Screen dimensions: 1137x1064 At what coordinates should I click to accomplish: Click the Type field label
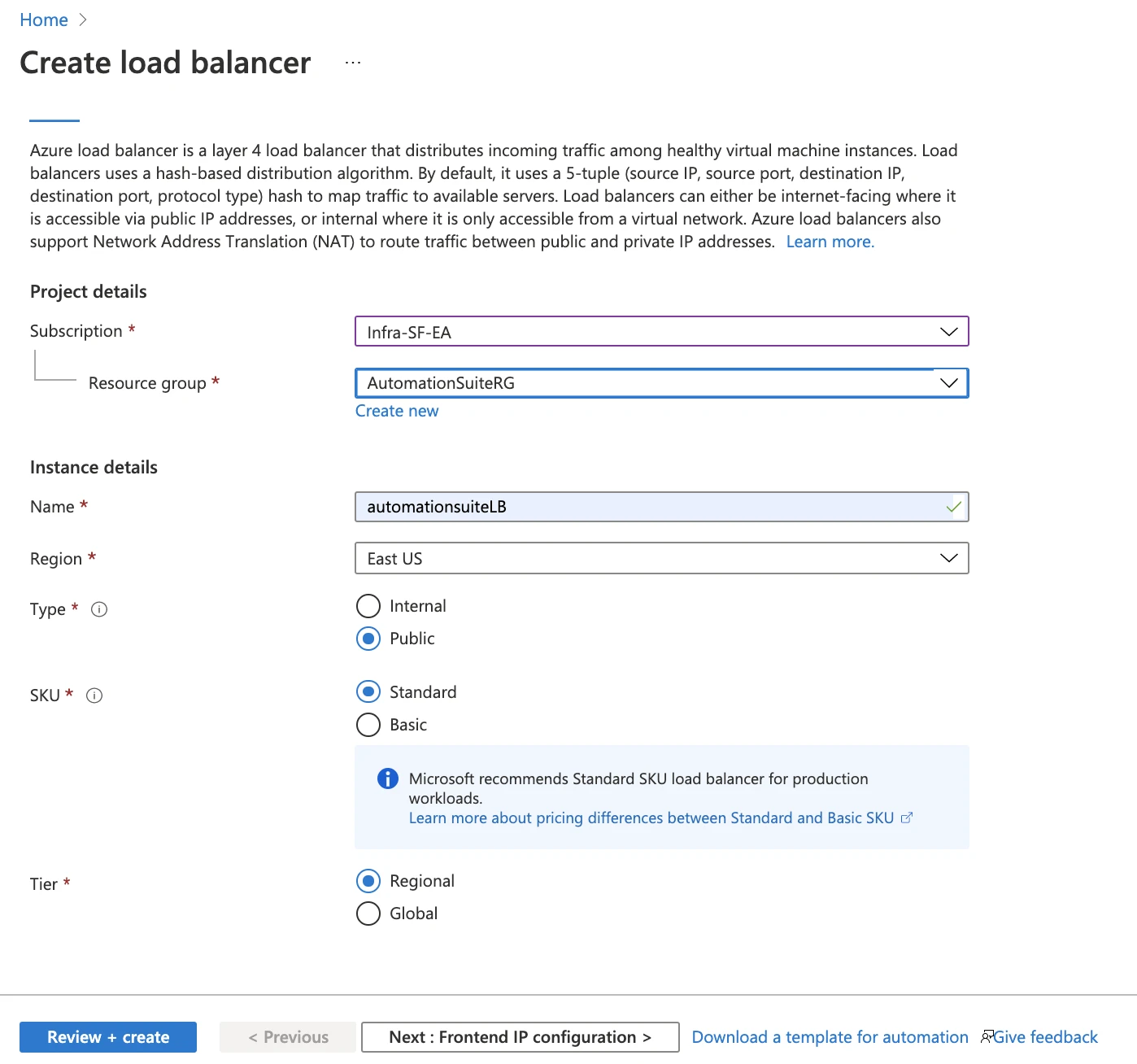(48, 609)
